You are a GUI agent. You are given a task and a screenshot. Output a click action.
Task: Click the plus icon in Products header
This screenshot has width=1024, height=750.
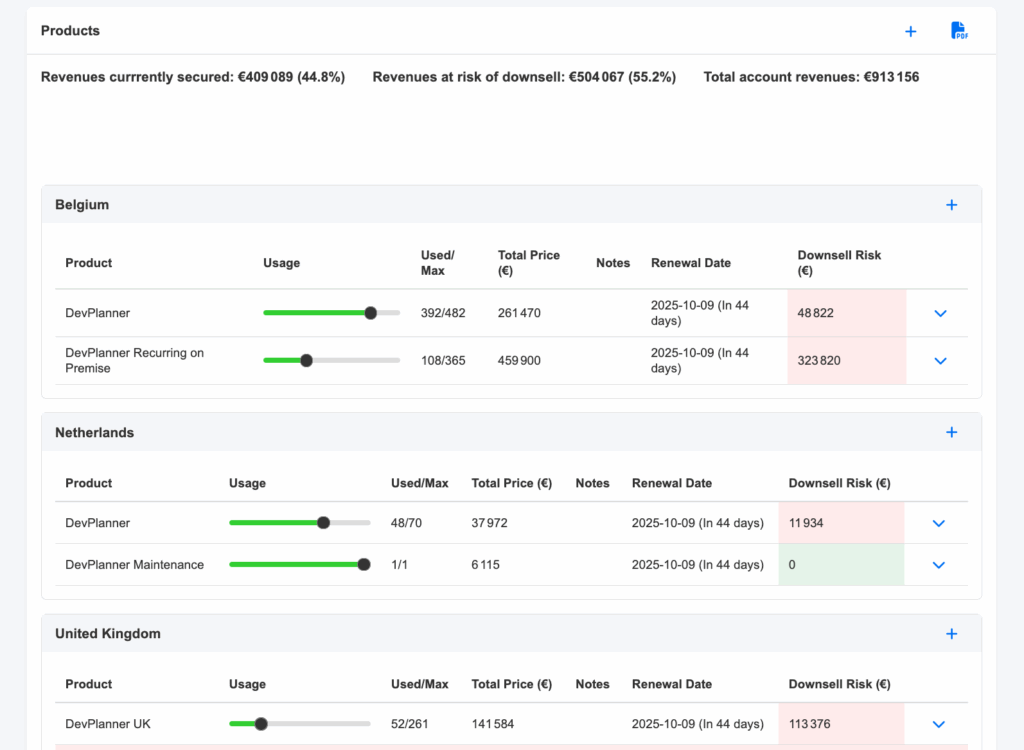pyautogui.click(x=910, y=31)
